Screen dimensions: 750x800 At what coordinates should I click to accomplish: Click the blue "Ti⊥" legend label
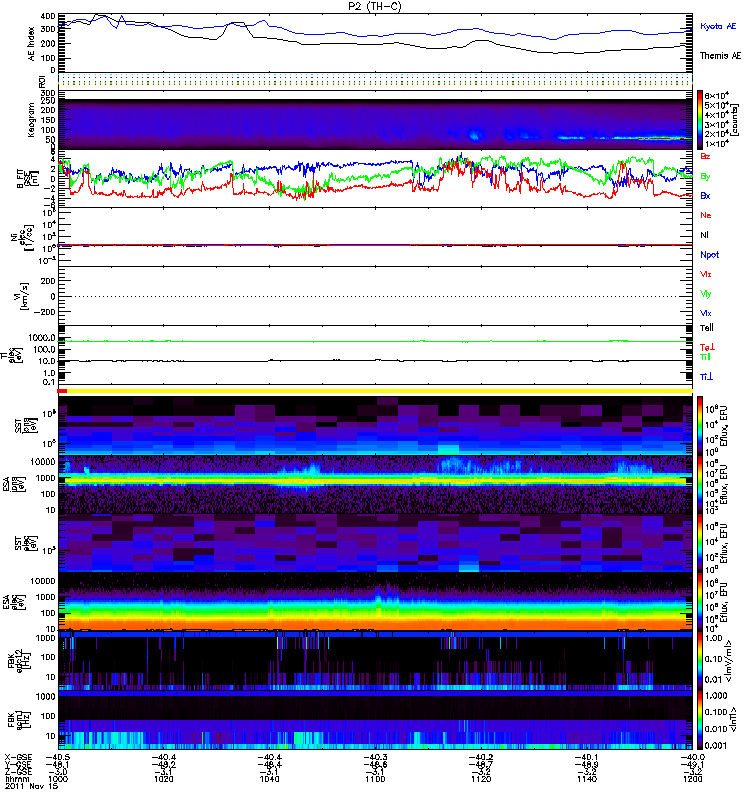click(706, 377)
